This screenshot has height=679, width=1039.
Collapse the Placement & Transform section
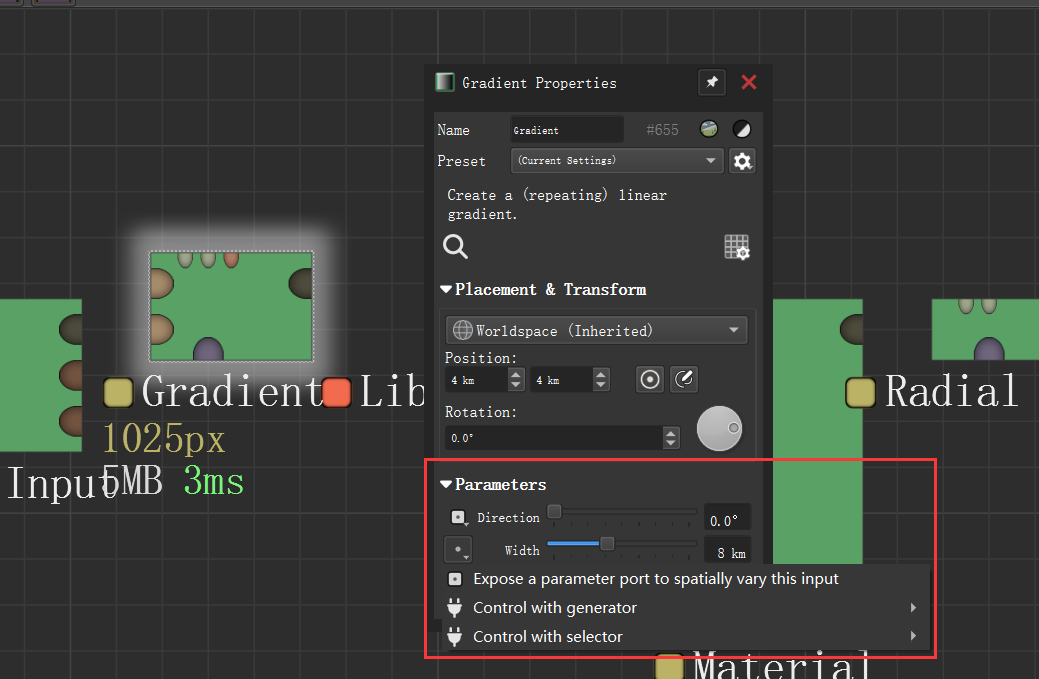[x=446, y=289]
